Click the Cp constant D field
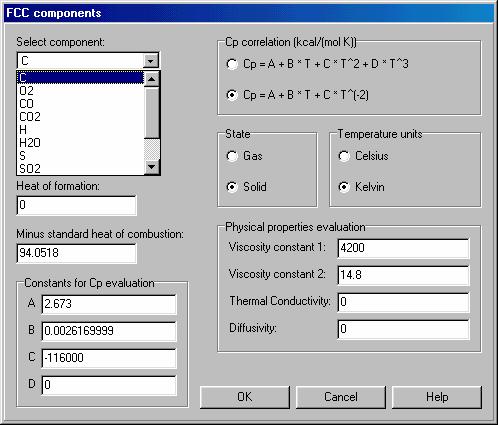498x425 pixels. pos(109,385)
